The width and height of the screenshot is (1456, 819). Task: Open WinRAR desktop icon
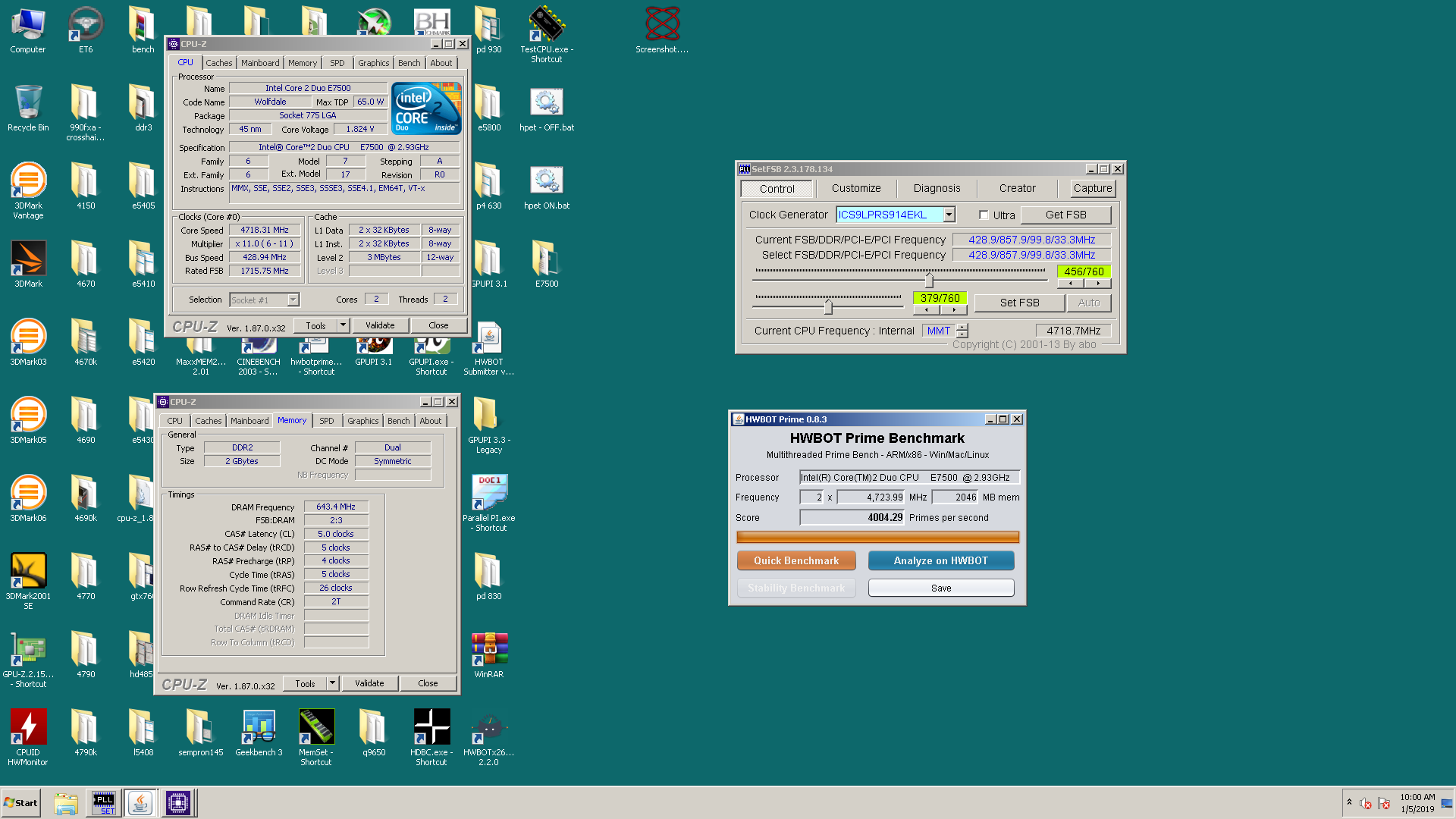point(489,655)
